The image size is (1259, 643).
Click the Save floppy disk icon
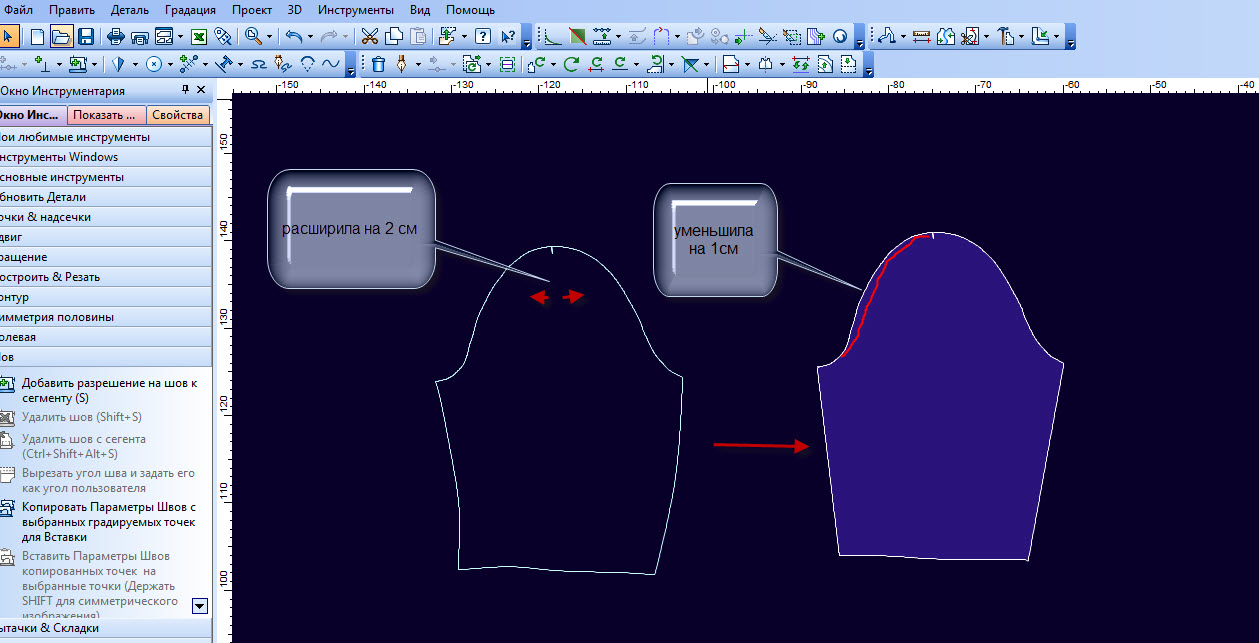click(86, 37)
